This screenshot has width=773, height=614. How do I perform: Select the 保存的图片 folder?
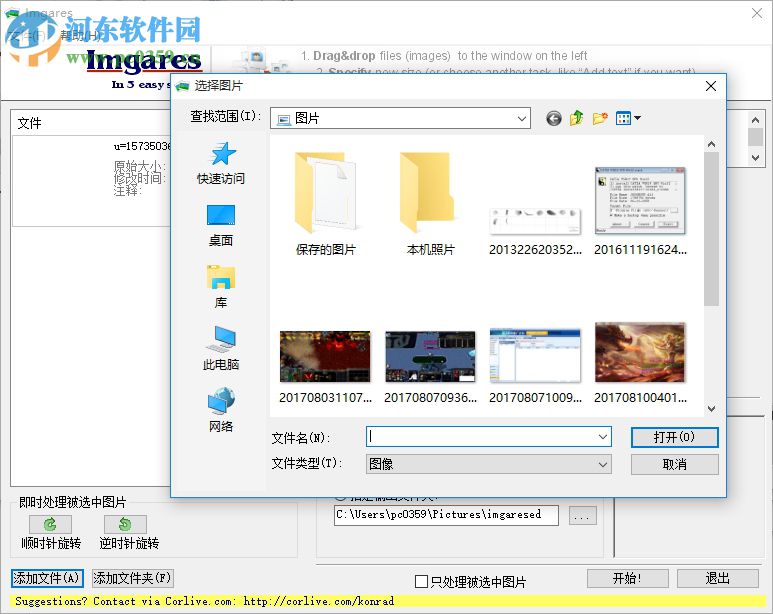(x=325, y=205)
